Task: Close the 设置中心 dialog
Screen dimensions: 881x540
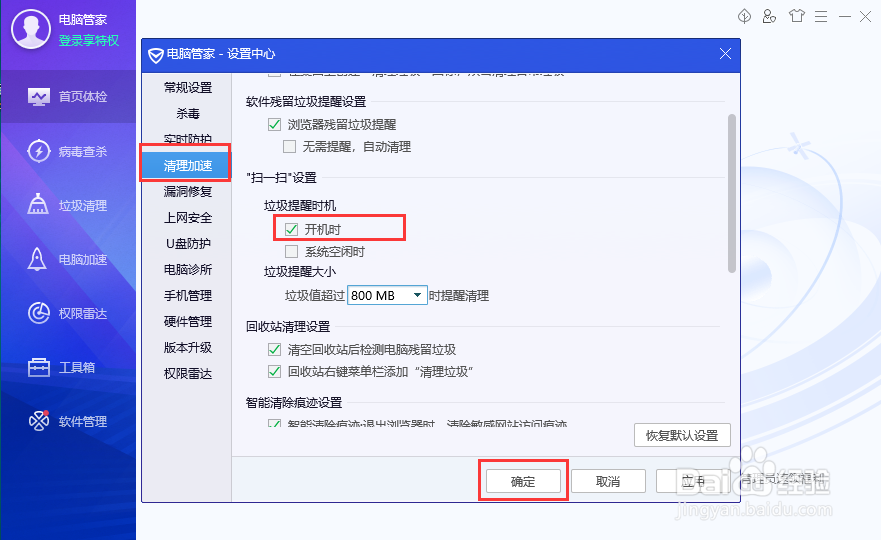Action: pos(725,53)
